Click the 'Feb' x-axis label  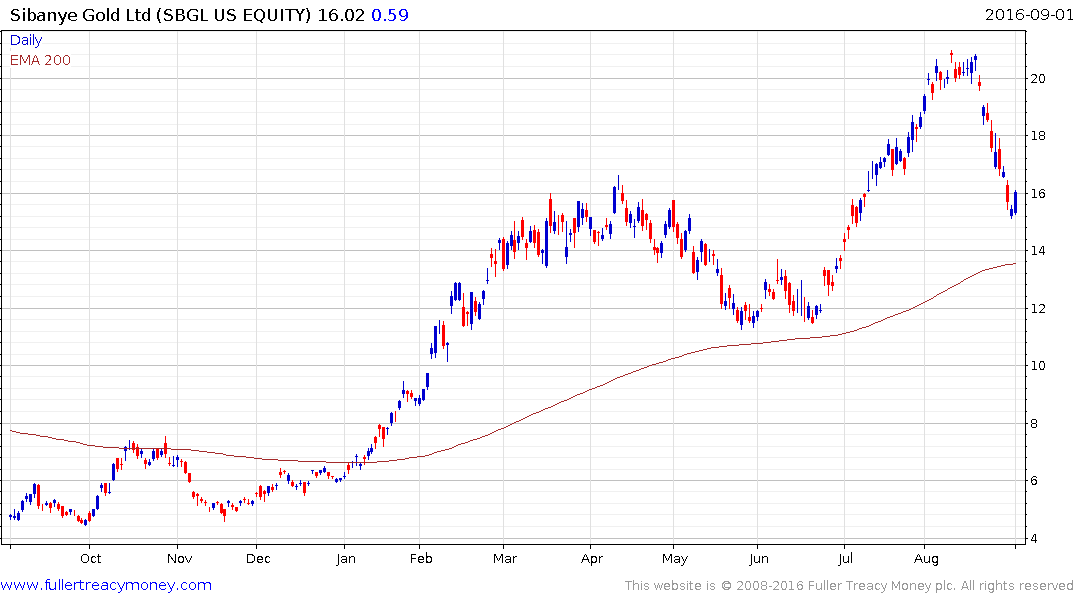coord(421,559)
